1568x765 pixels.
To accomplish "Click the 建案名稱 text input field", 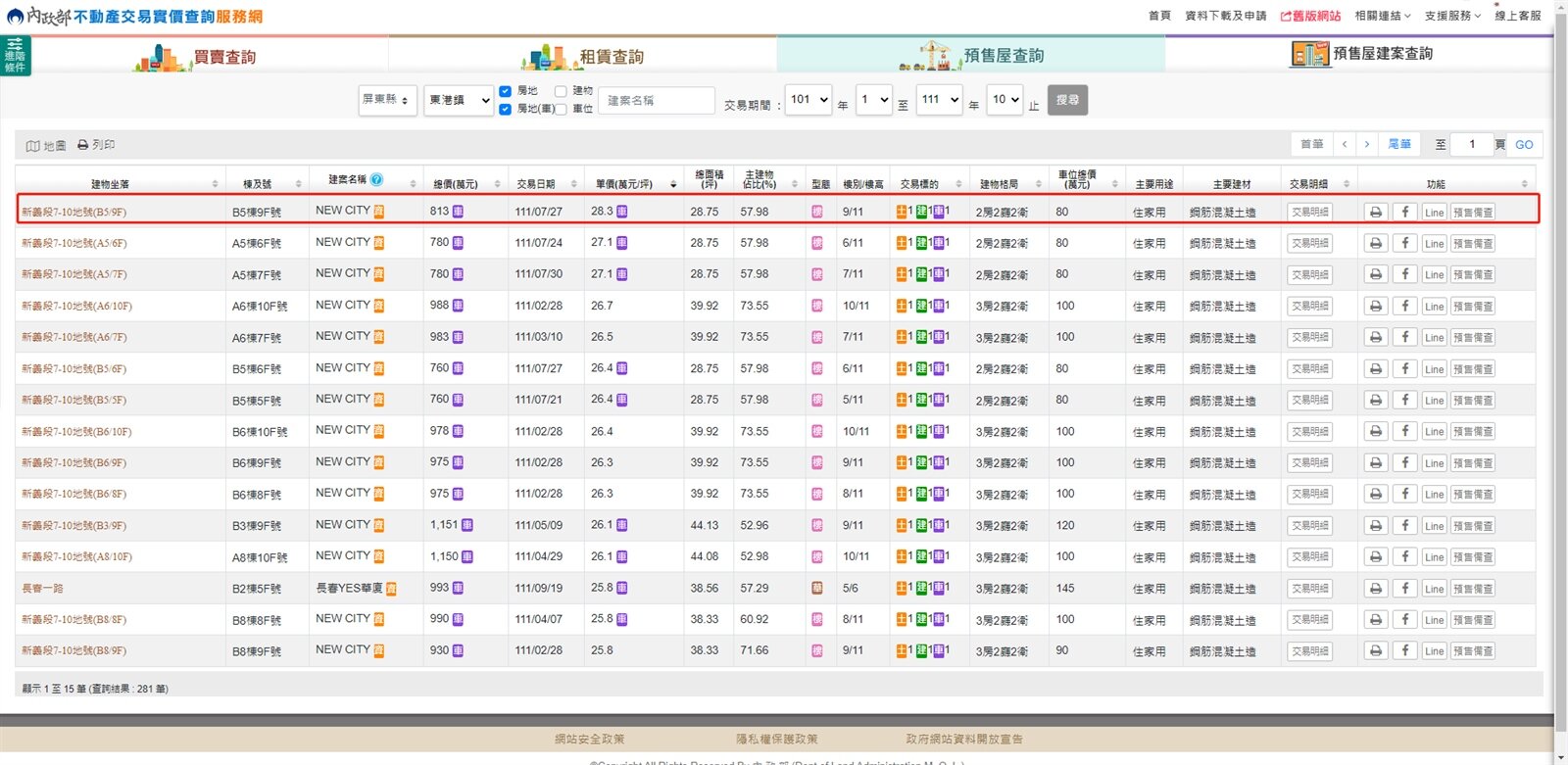I will coord(656,101).
